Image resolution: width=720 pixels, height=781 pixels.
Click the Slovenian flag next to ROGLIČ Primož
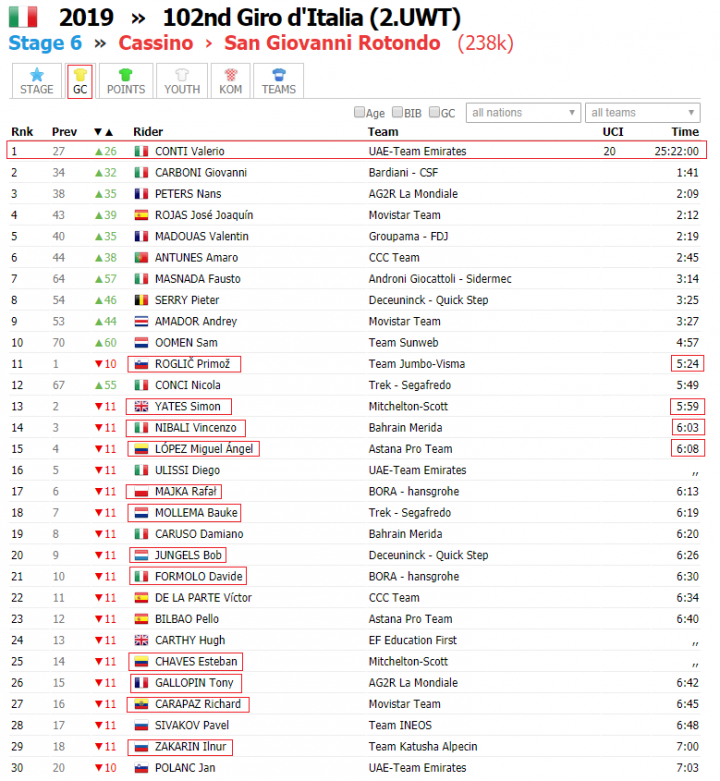pyautogui.click(x=141, y=364)
